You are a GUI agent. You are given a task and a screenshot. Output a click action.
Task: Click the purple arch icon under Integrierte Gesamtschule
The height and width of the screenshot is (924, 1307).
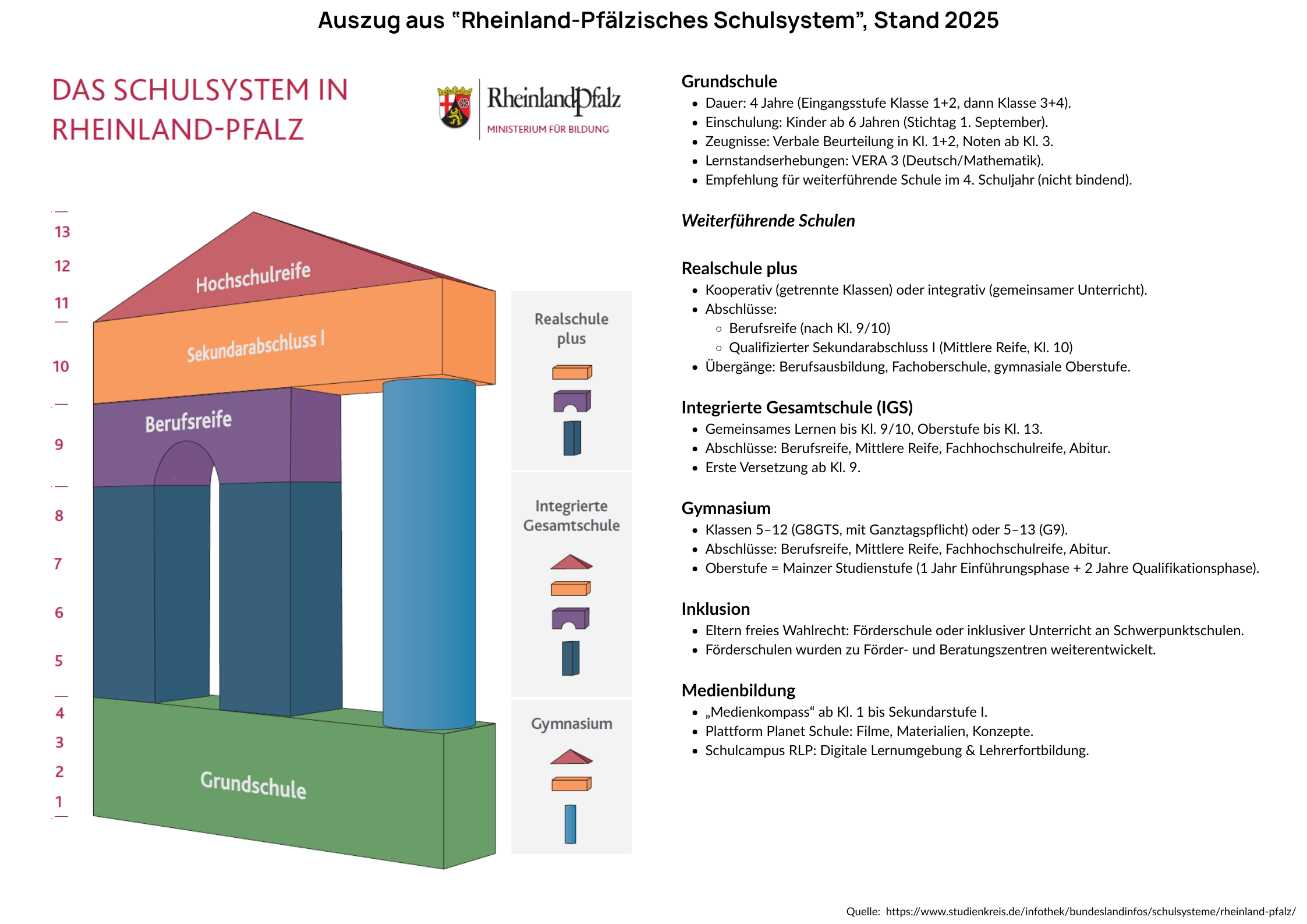[571, 618]
